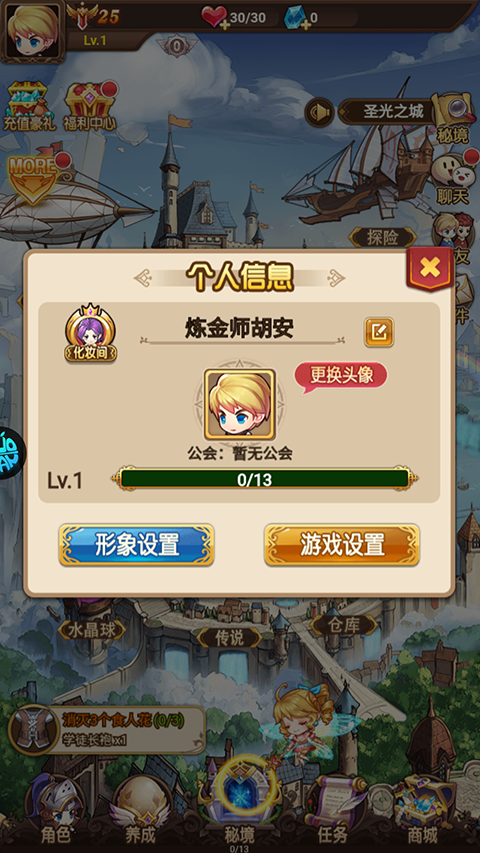This screenshot has height=853, width=480.
Task: Click the 游戏设置 orange button
Action: (342, 545)
